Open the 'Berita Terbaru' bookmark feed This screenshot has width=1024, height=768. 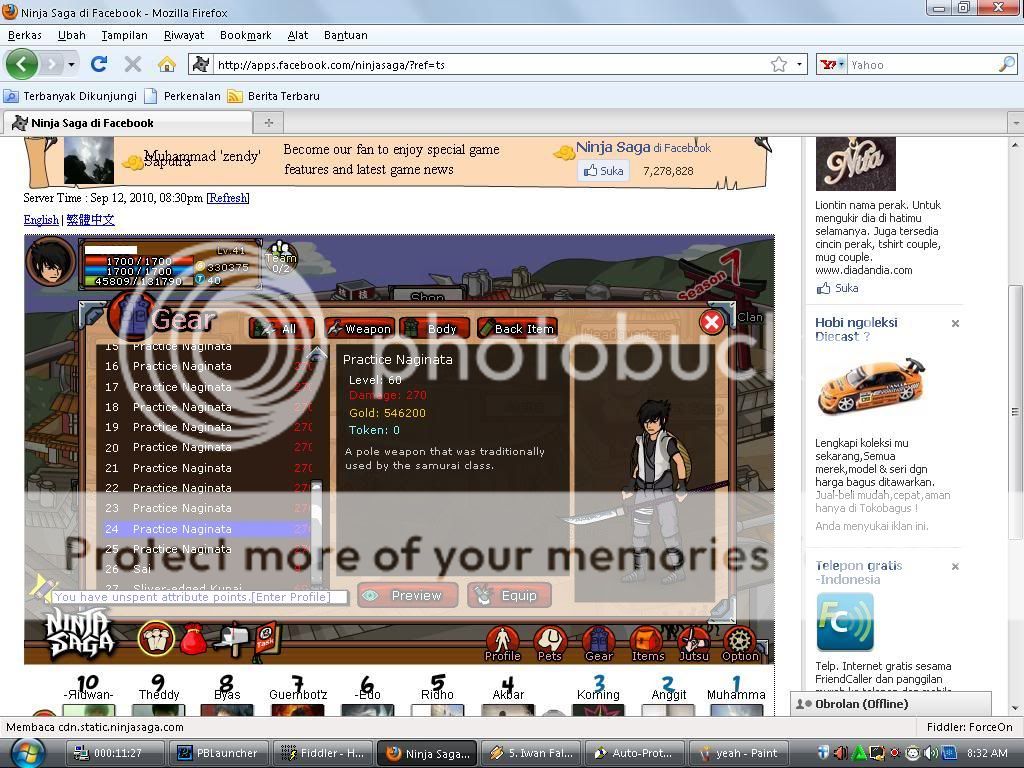pyautogui.click(x=274, y=96)
